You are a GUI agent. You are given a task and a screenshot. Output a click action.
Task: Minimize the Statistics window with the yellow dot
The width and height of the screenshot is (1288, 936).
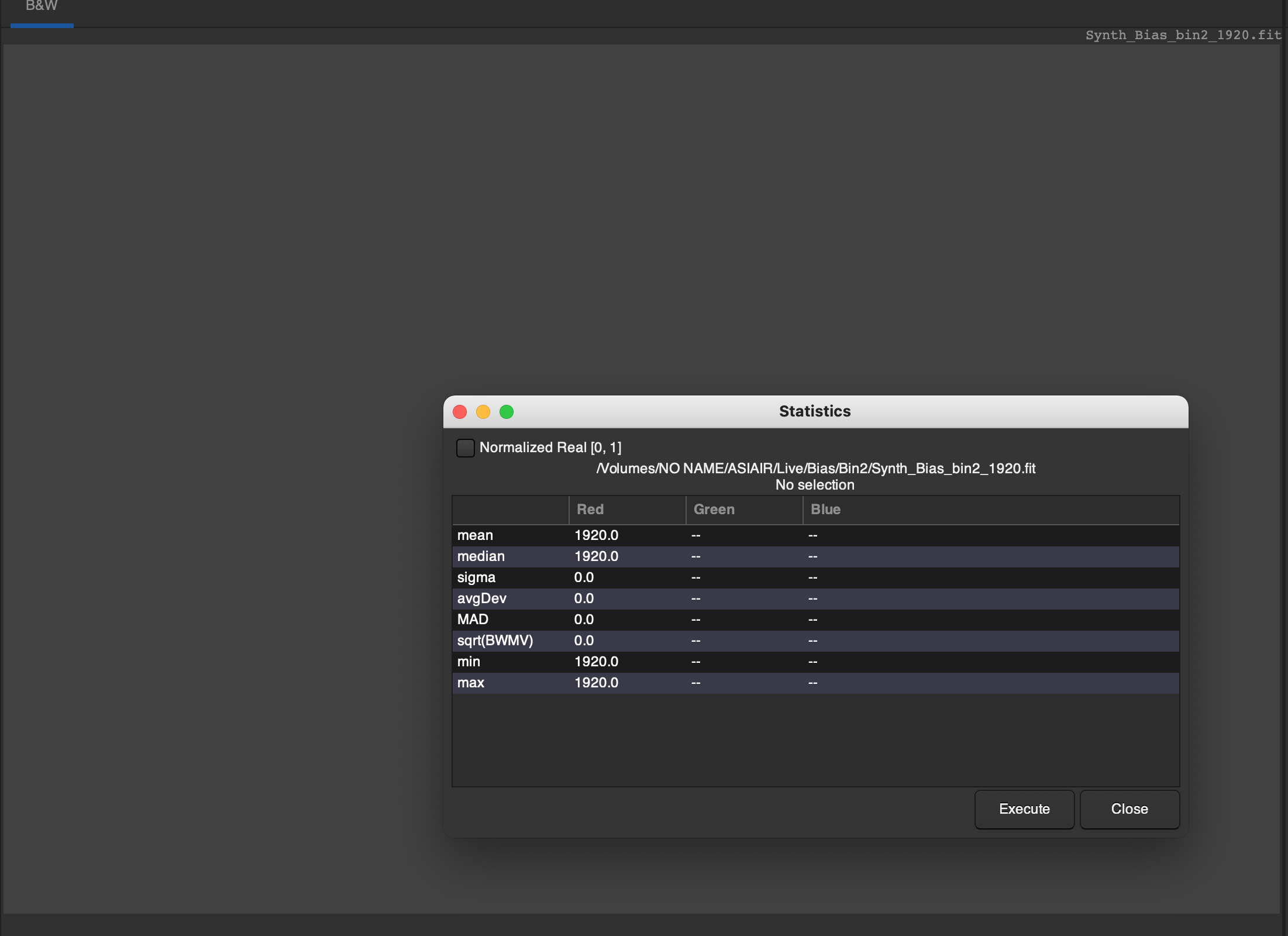483,412
